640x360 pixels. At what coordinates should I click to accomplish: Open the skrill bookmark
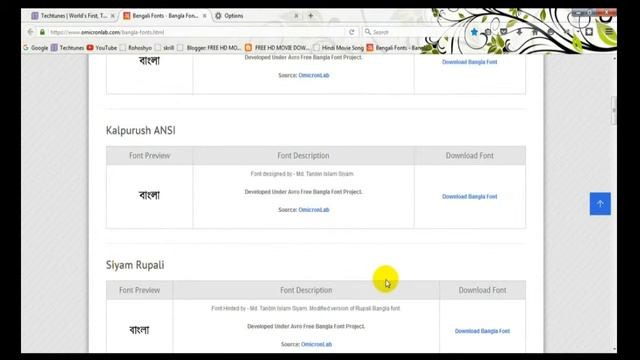click(x=164, y=48)
